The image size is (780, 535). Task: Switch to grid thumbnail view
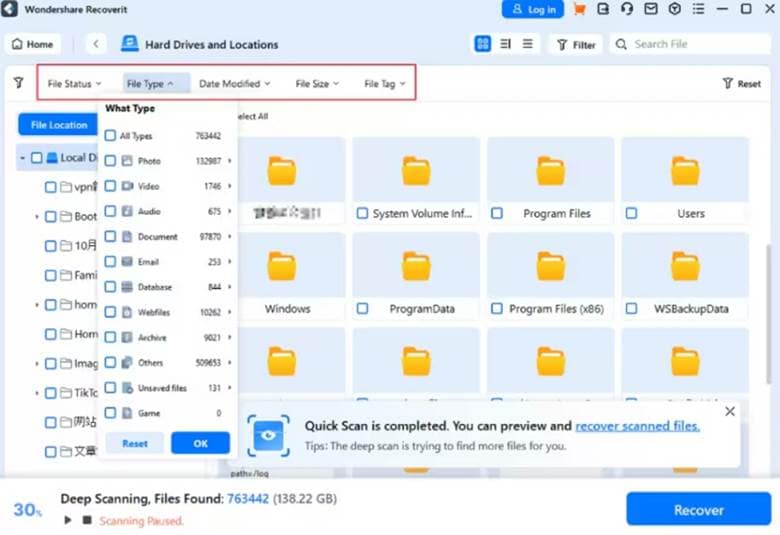(x=483, y=44)
